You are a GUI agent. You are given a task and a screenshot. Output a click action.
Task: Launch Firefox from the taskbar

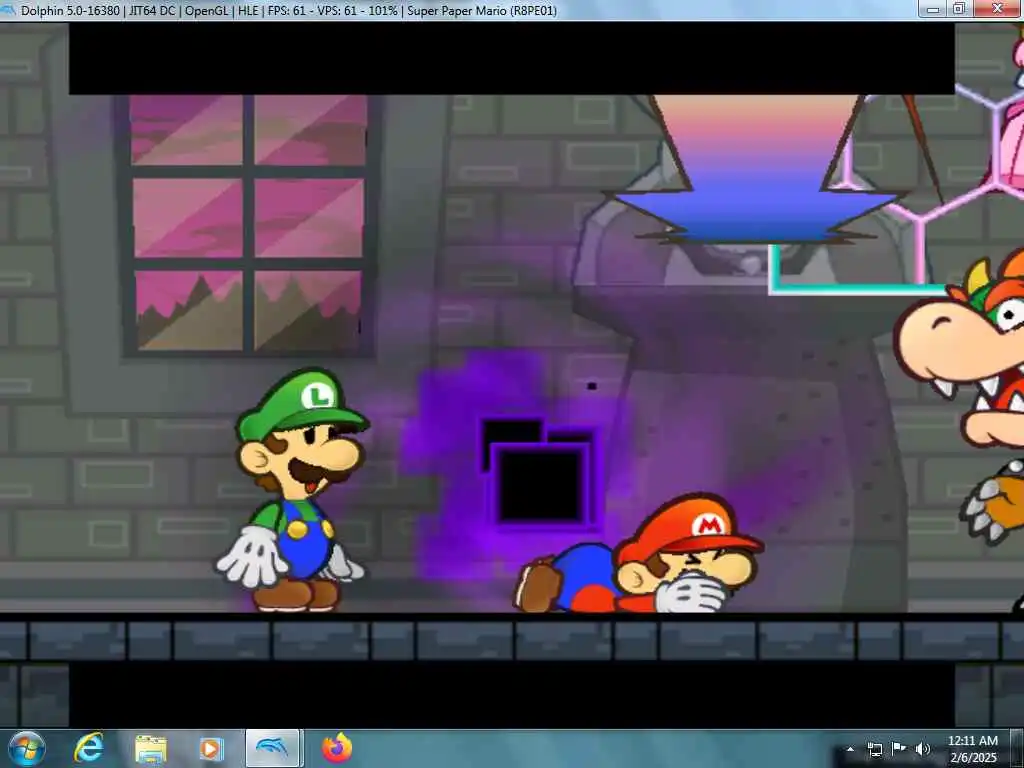tap(337, 748)
